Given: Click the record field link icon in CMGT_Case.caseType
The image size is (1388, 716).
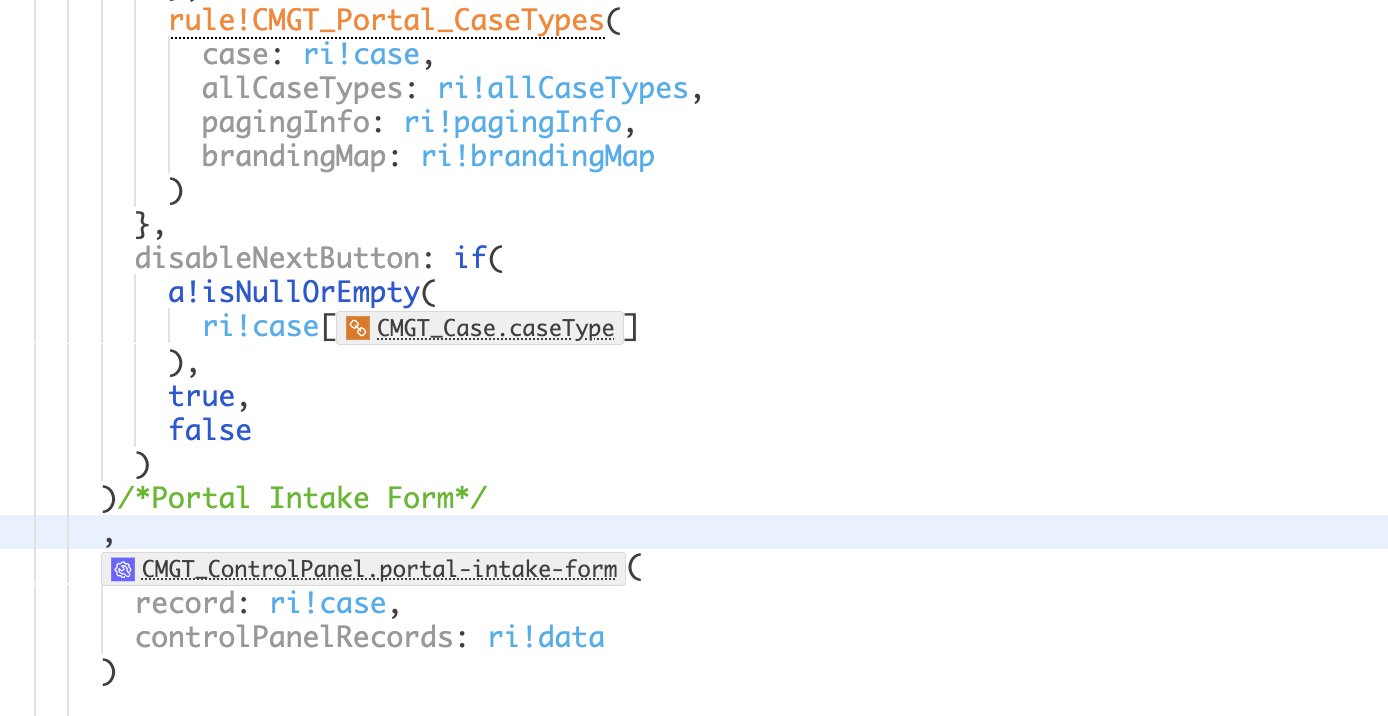Looking at the screenshot, I should 358,328.
